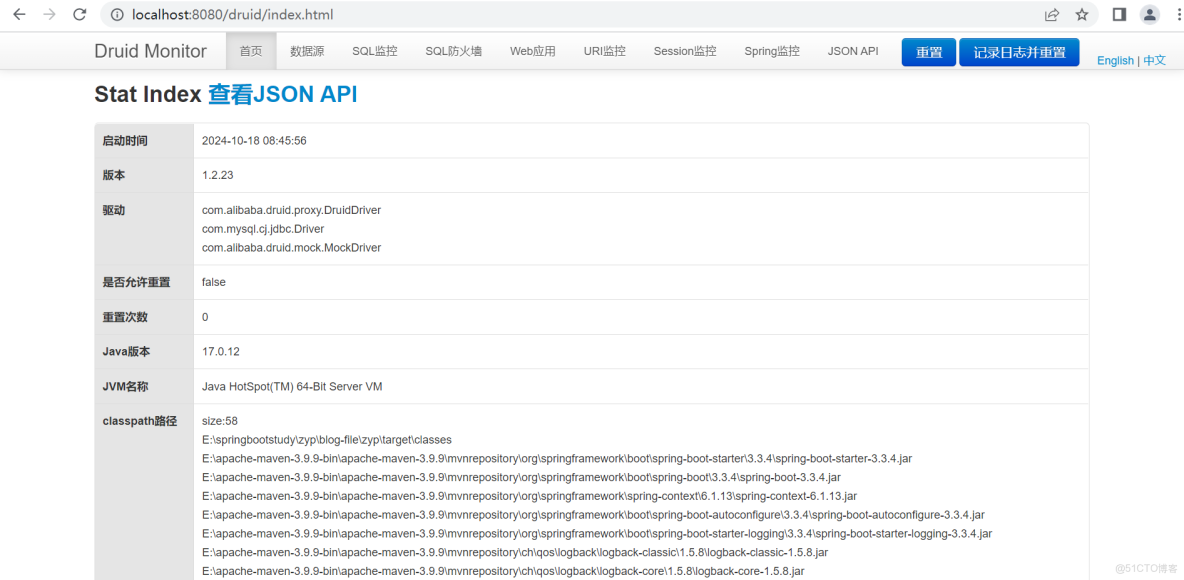Switch to the 数据源 tab
Screen dimensions: 1184x580
click(307, 51)
